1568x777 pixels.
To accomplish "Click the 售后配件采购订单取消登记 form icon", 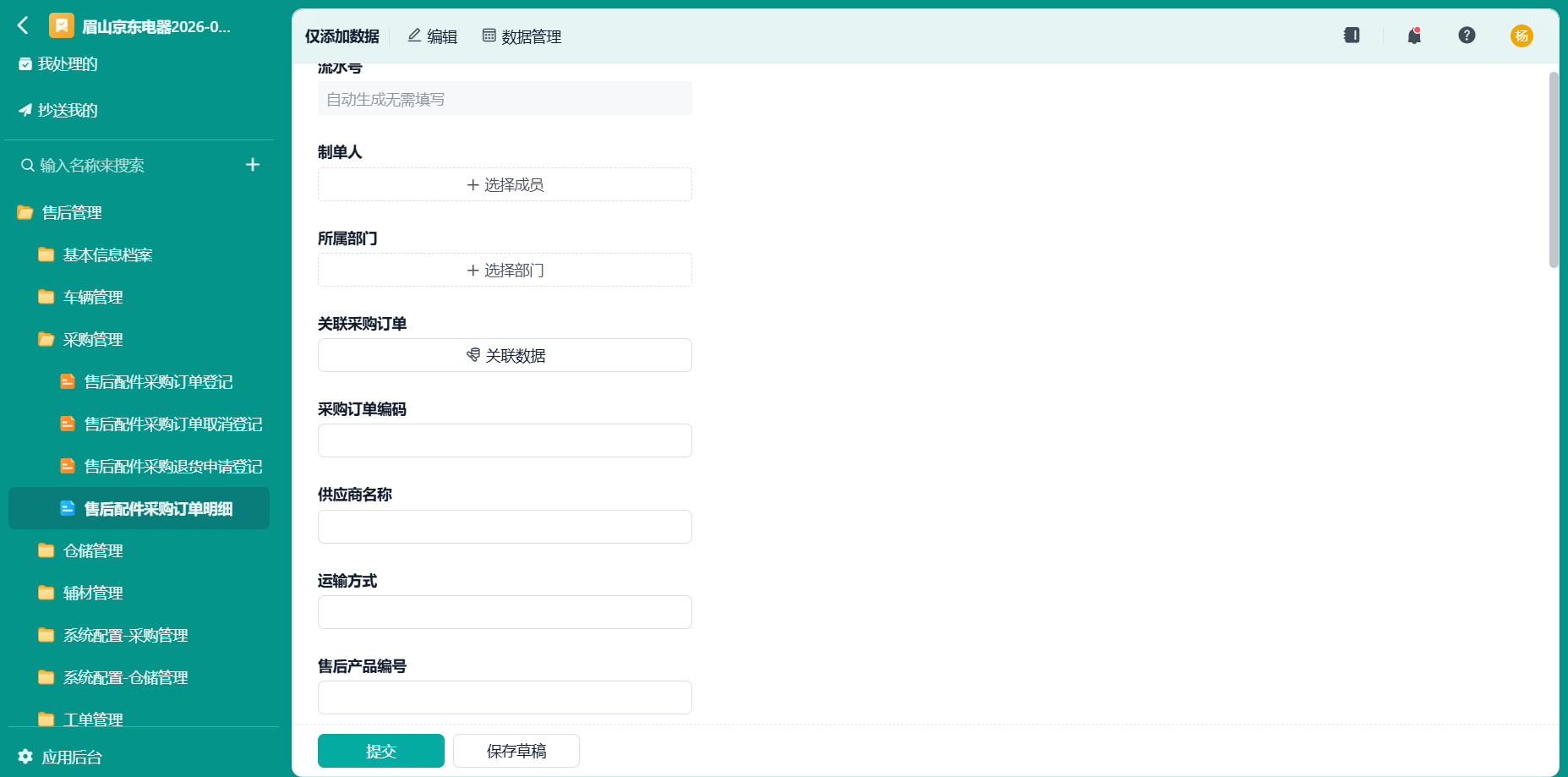I will point(68,424).
